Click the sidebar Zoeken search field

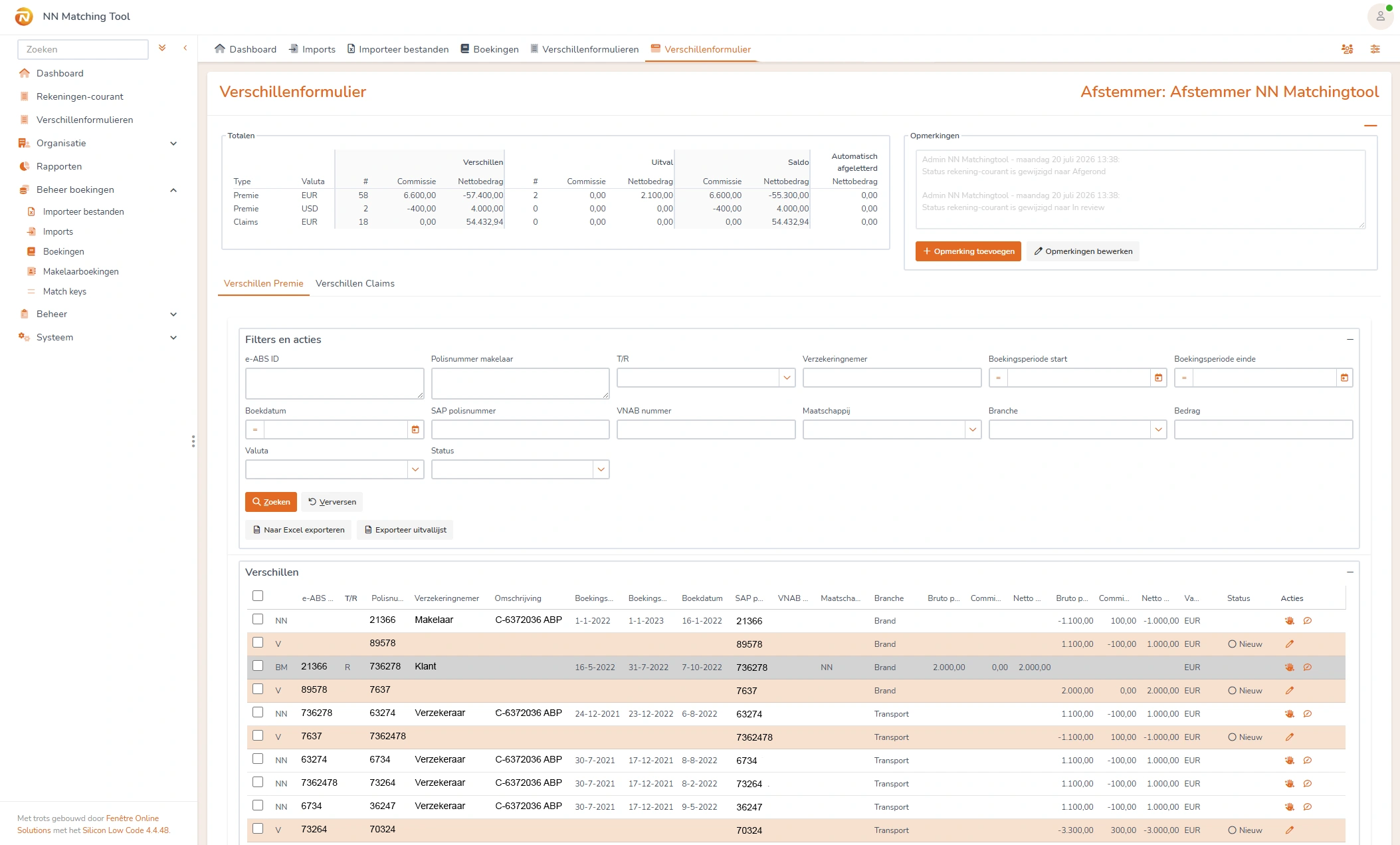(83, 49)
